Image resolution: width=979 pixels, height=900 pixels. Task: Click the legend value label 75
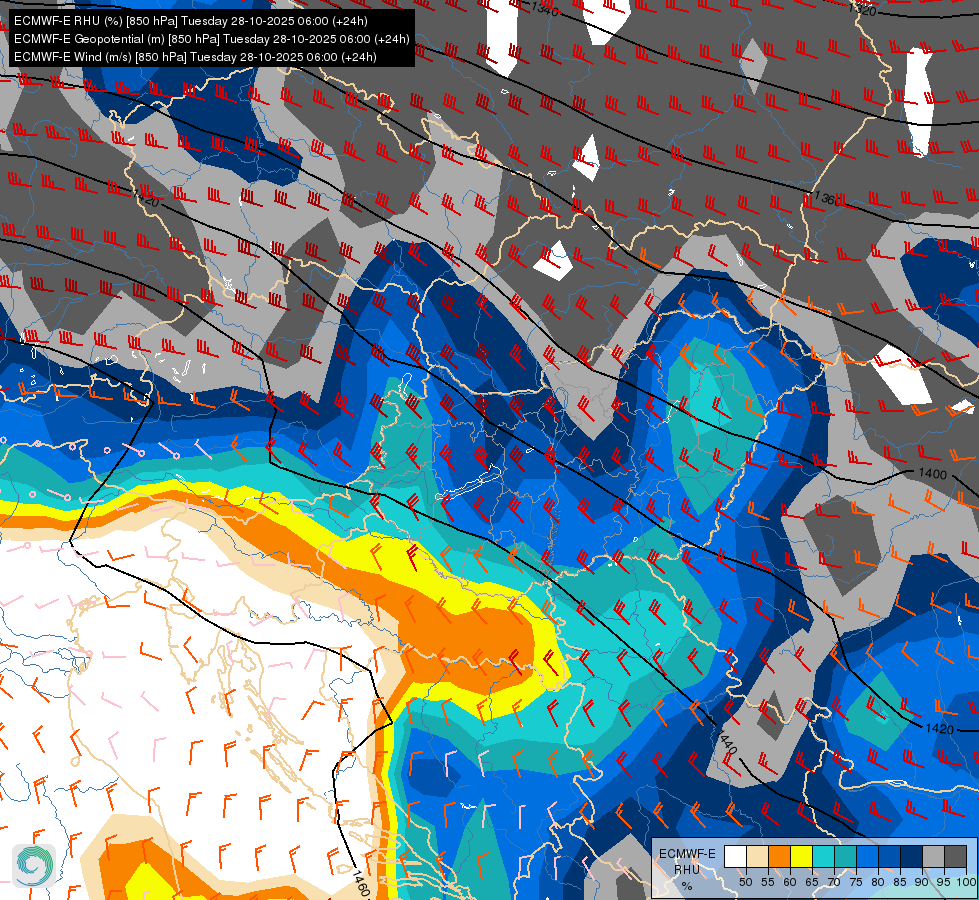[856, 882]
